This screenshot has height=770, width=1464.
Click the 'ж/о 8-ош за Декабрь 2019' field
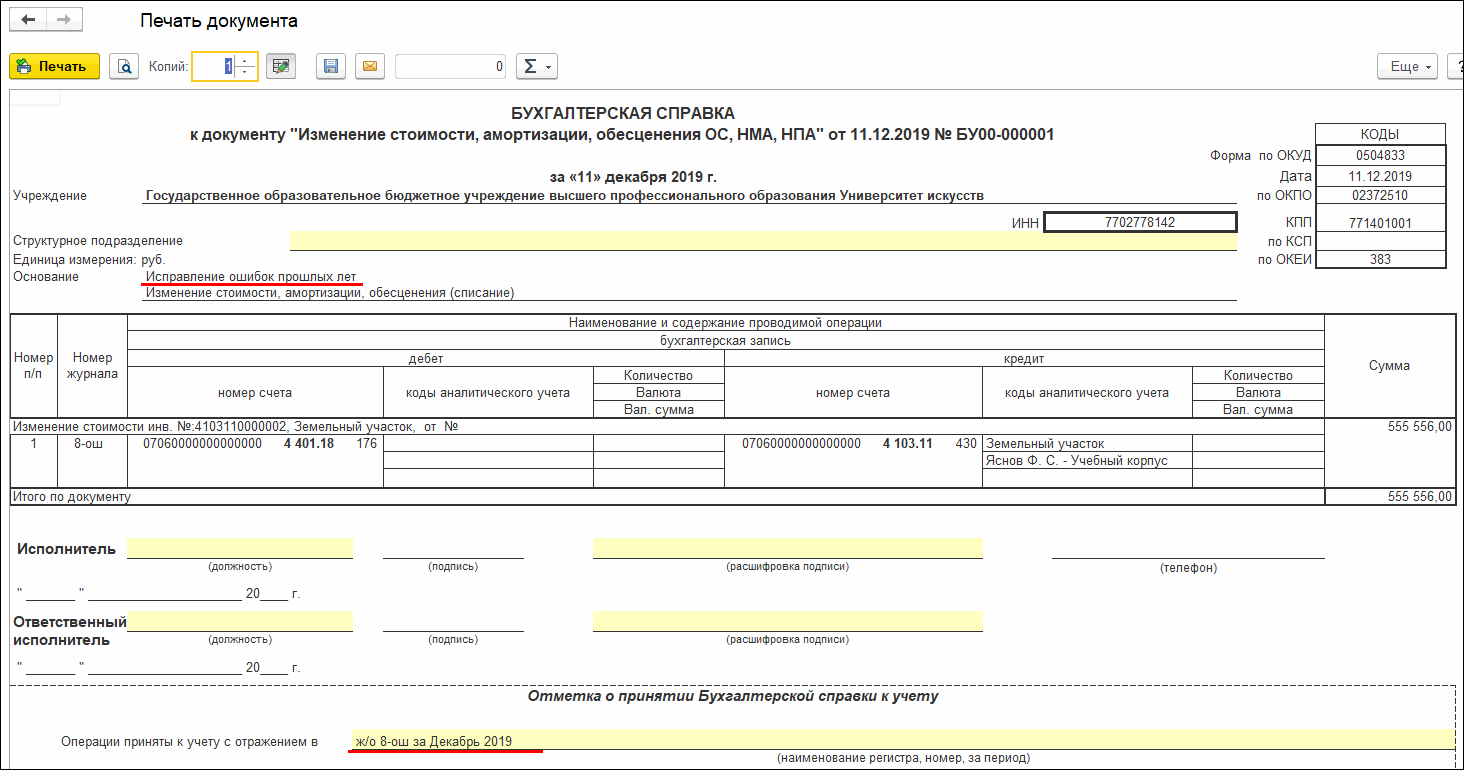902,741
